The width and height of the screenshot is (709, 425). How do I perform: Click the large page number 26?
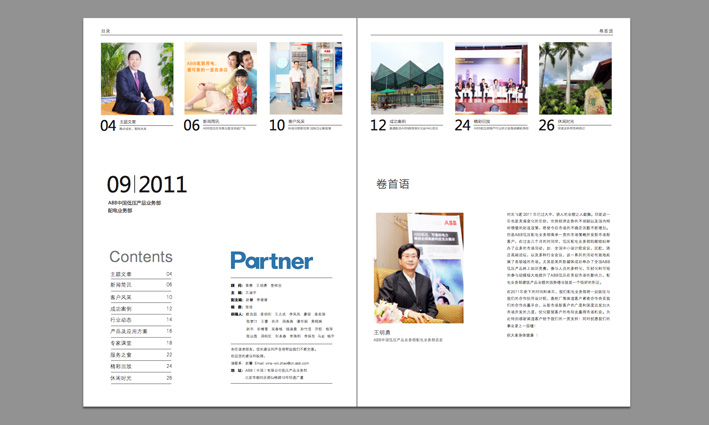546,125
